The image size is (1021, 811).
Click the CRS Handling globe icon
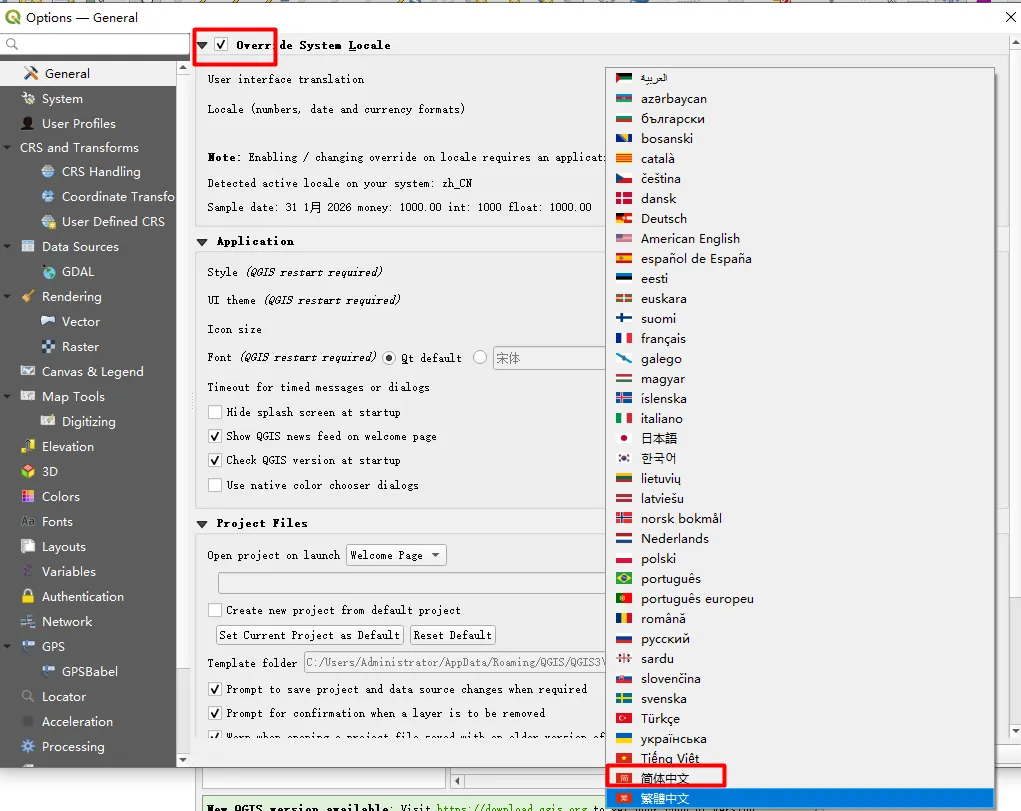coord(48,171)
